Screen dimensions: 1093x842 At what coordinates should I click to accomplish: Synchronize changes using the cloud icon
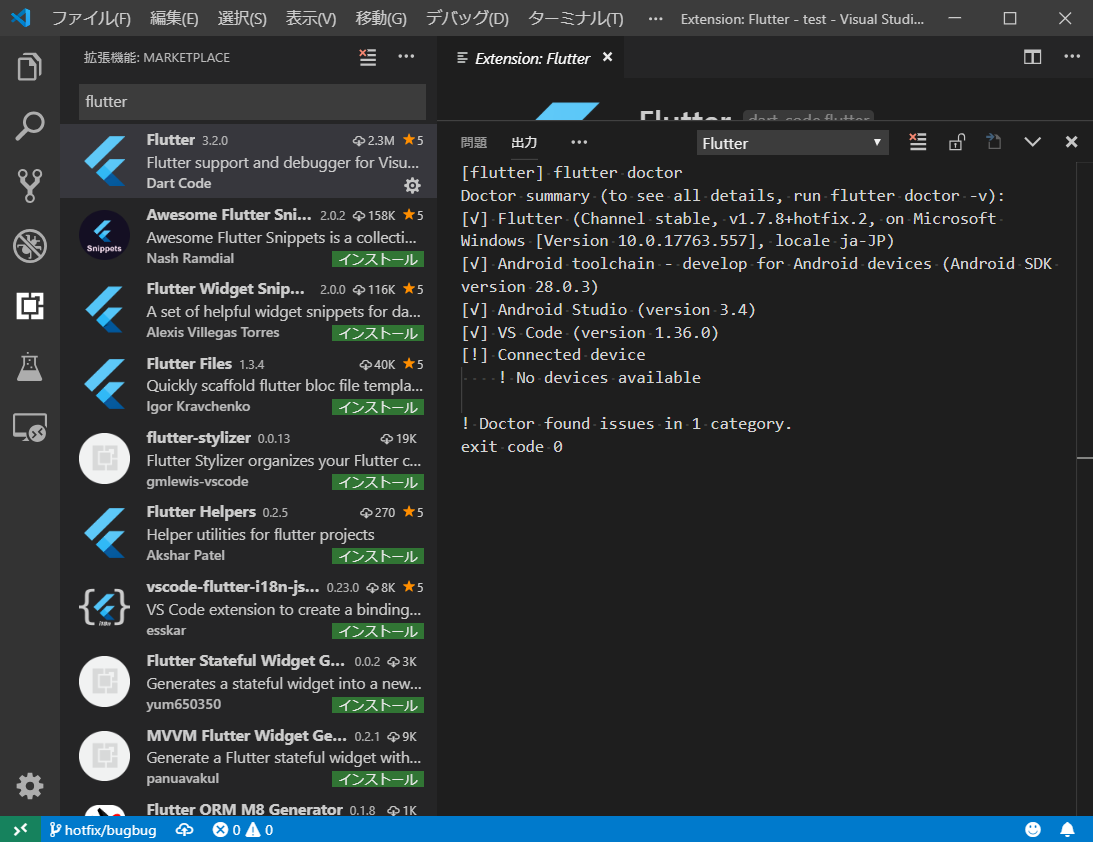(184, 829)
